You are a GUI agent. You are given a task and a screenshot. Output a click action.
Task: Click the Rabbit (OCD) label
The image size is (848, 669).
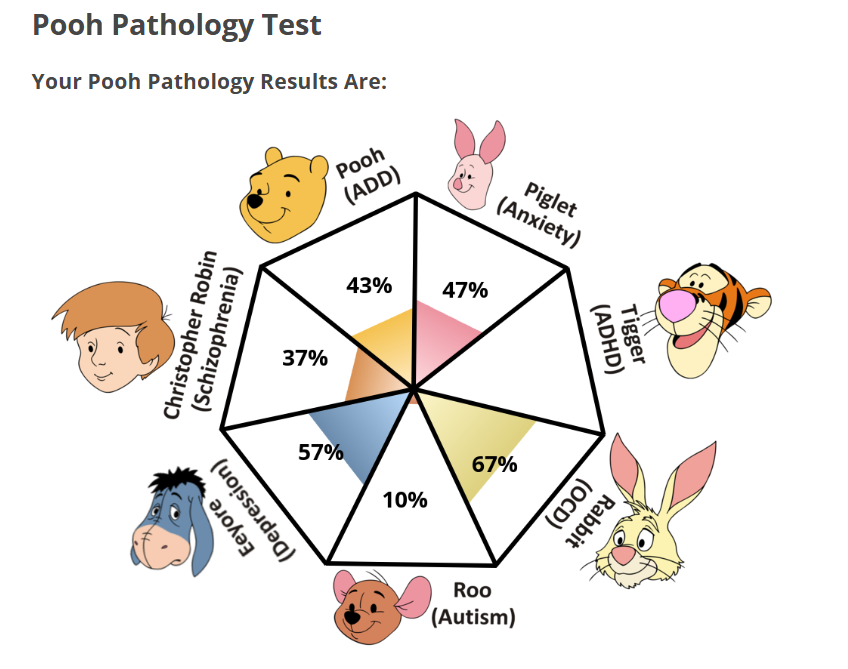pos(571,512)
